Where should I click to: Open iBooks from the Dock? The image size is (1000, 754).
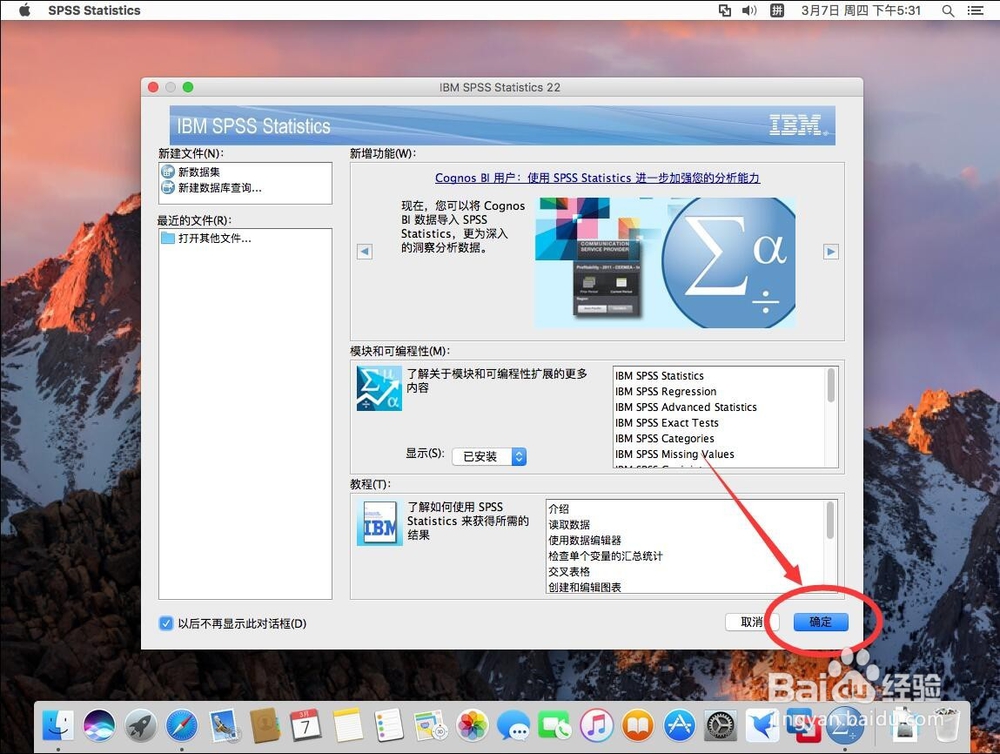click(x=638, y=725)
